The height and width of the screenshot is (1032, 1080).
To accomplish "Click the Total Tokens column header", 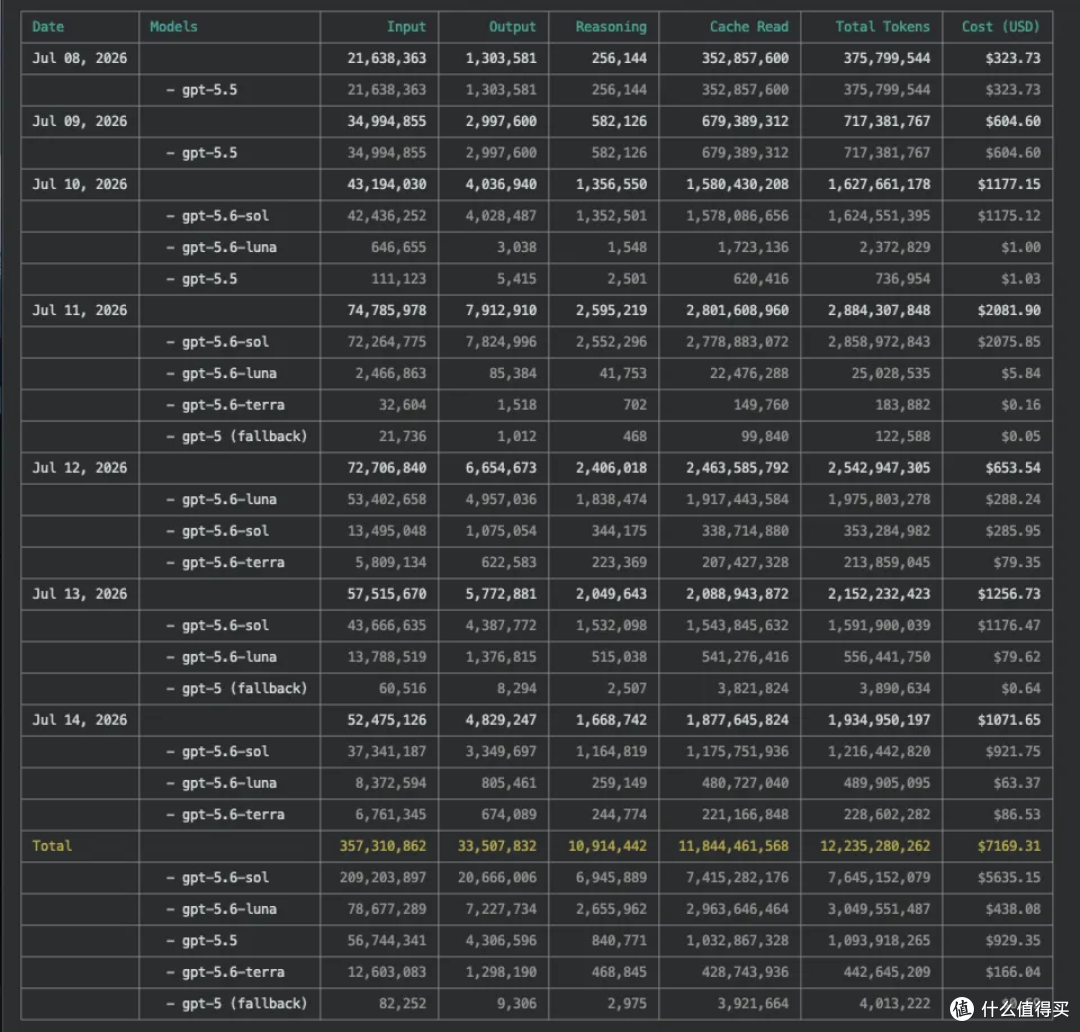I will click(882, 27).
